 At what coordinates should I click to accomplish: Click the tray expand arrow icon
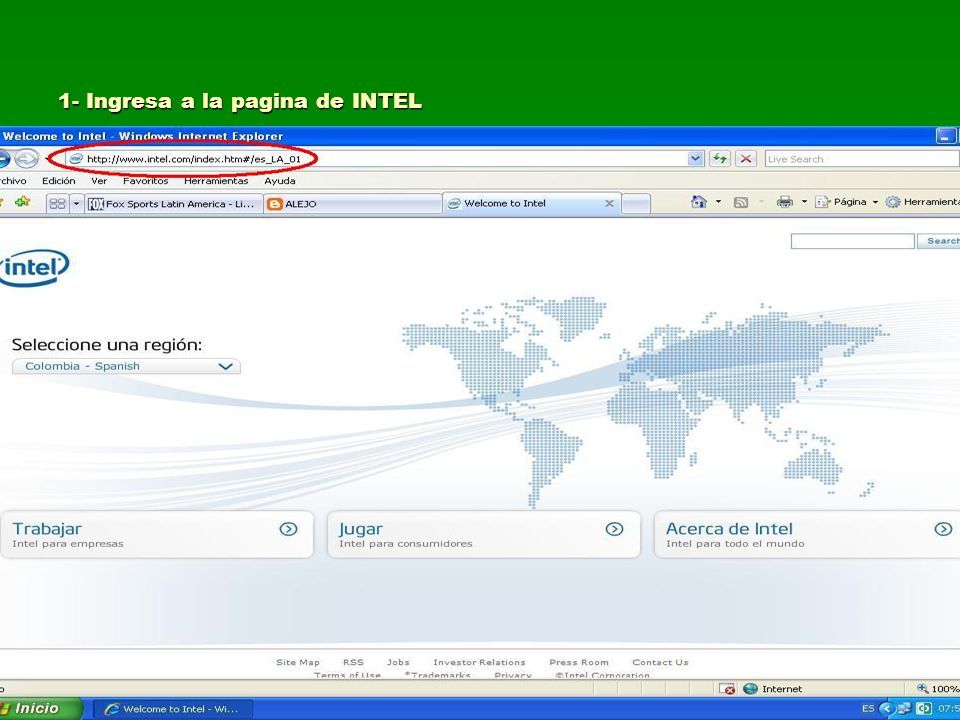click(886, 709)
